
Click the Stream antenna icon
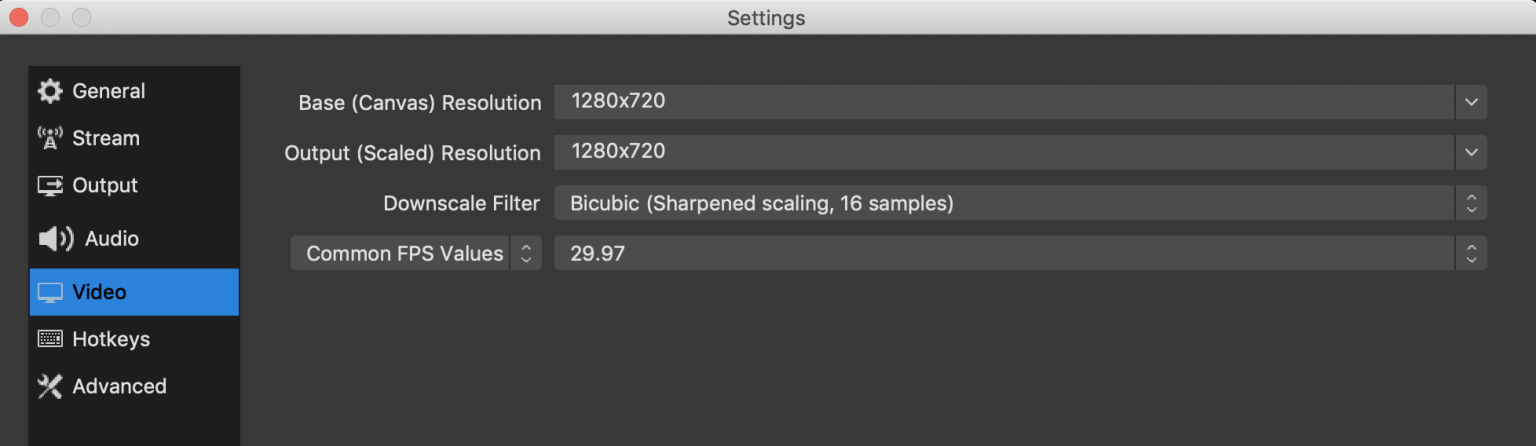click(x=50, y=138)
